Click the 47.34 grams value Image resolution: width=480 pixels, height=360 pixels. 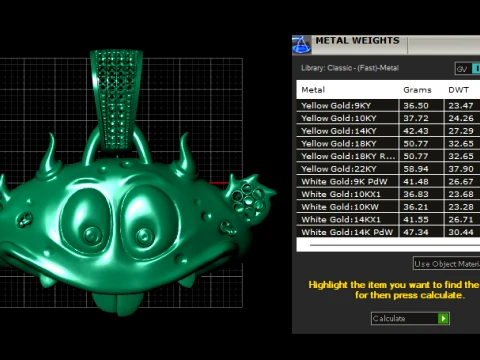coord(416,232)
